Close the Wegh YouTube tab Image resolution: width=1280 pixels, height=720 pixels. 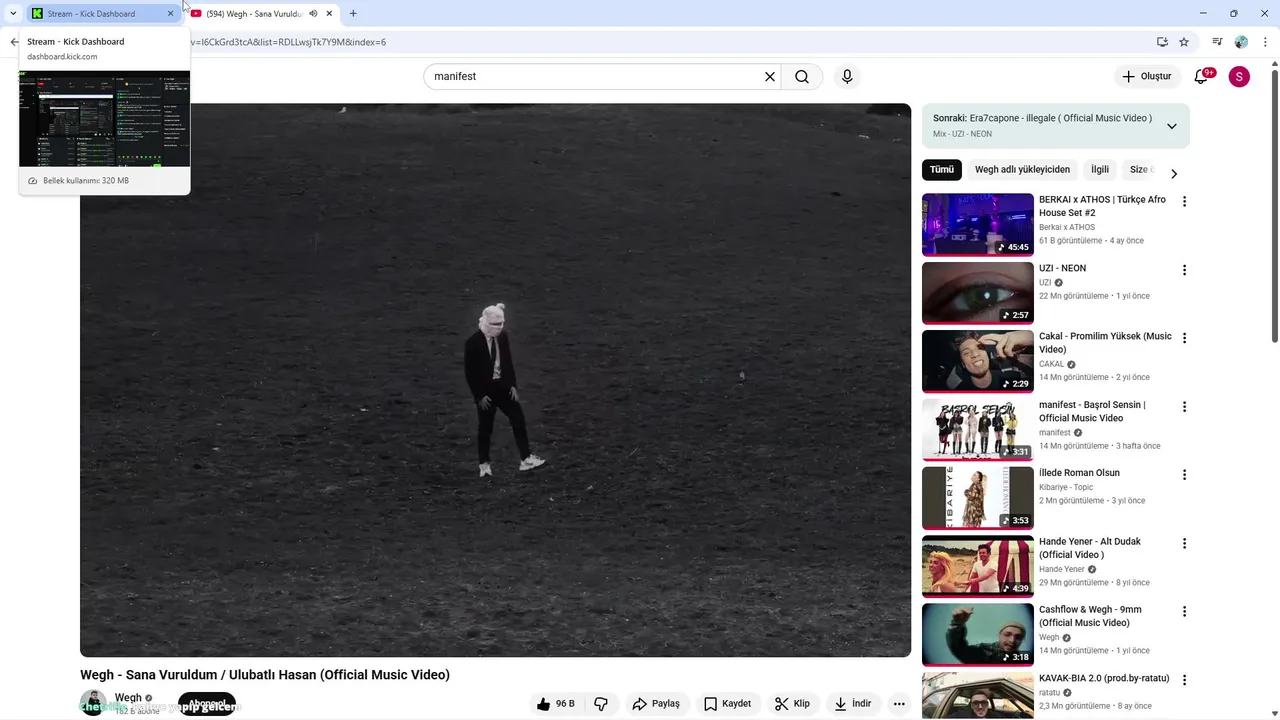coord(329,13)
